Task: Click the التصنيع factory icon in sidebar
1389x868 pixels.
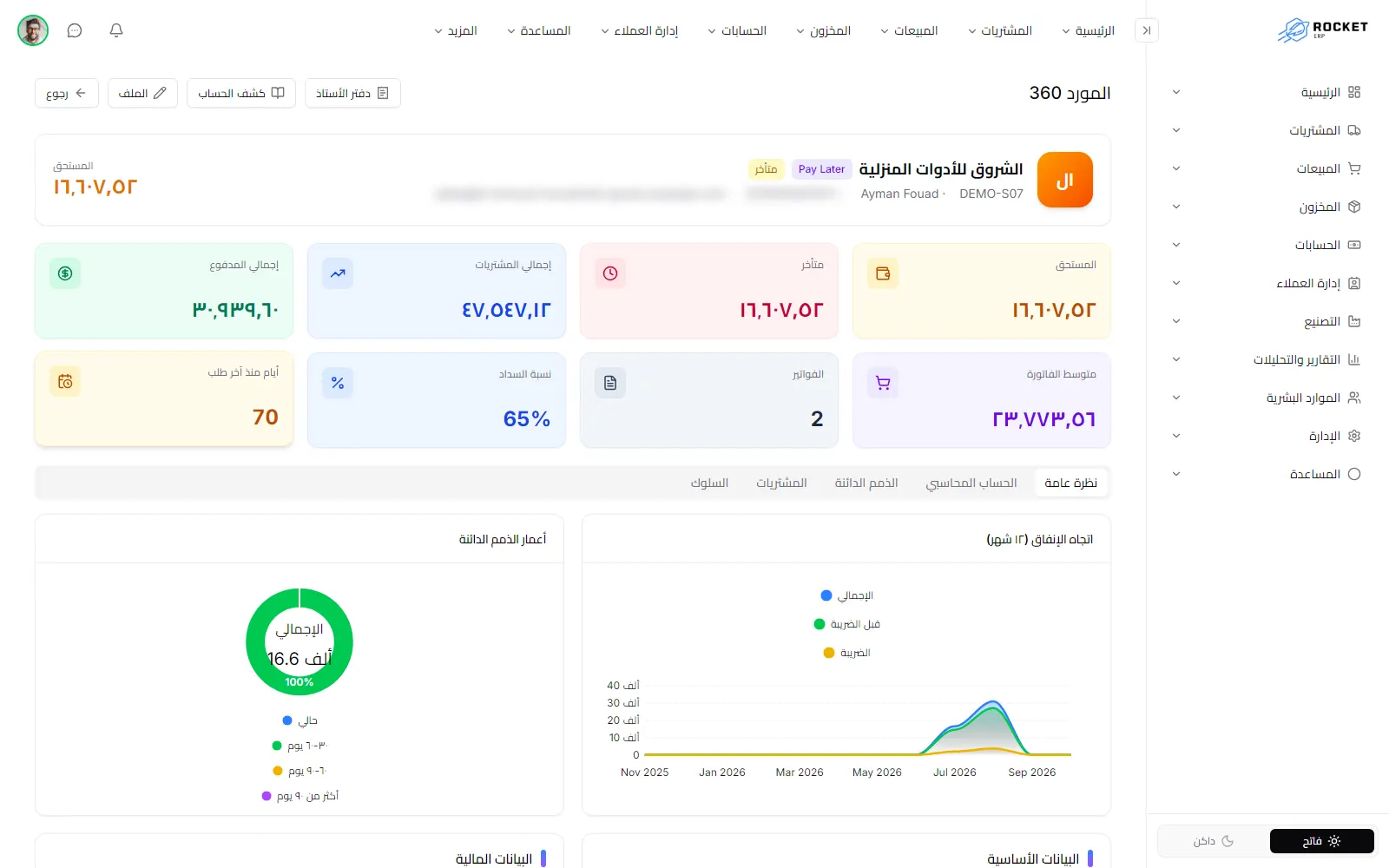Action: click(x=1354, y=321)
